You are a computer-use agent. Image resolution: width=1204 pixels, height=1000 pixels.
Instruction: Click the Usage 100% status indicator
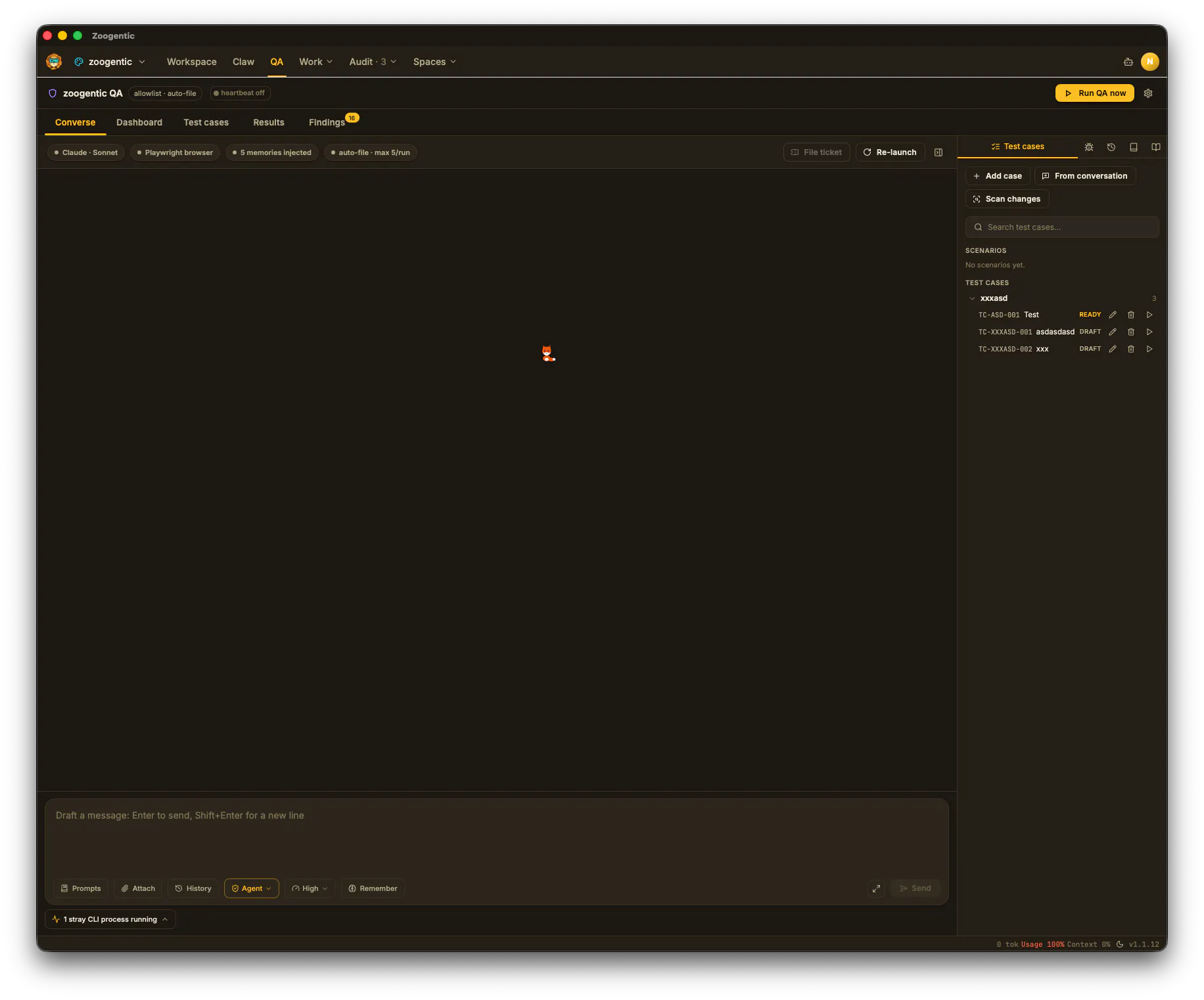pyautogui.click(x=1042, y=944)
